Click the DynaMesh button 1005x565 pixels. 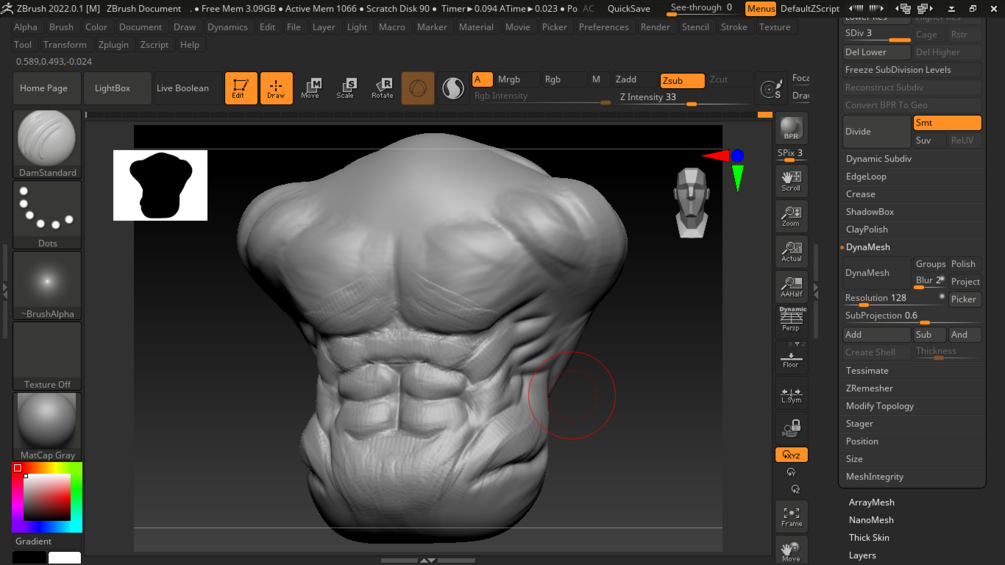point(876,273)
